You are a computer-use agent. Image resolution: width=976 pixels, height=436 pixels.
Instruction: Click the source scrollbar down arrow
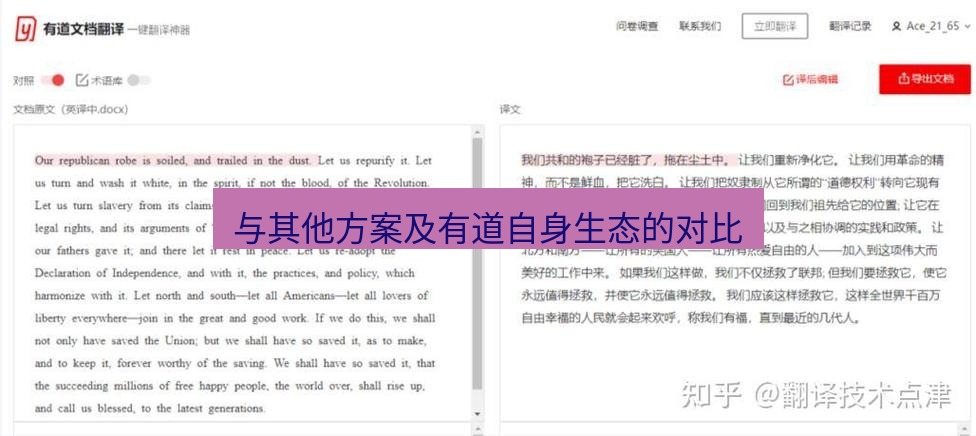pos(477,414)
